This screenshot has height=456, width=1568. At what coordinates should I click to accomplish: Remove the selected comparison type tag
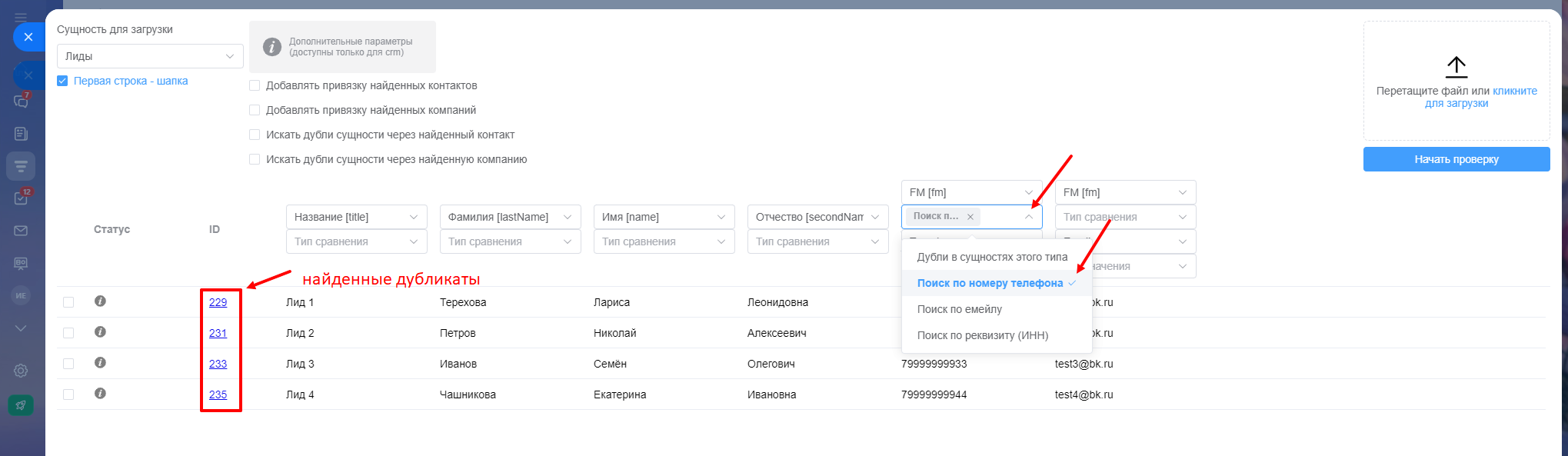[970, 217]
